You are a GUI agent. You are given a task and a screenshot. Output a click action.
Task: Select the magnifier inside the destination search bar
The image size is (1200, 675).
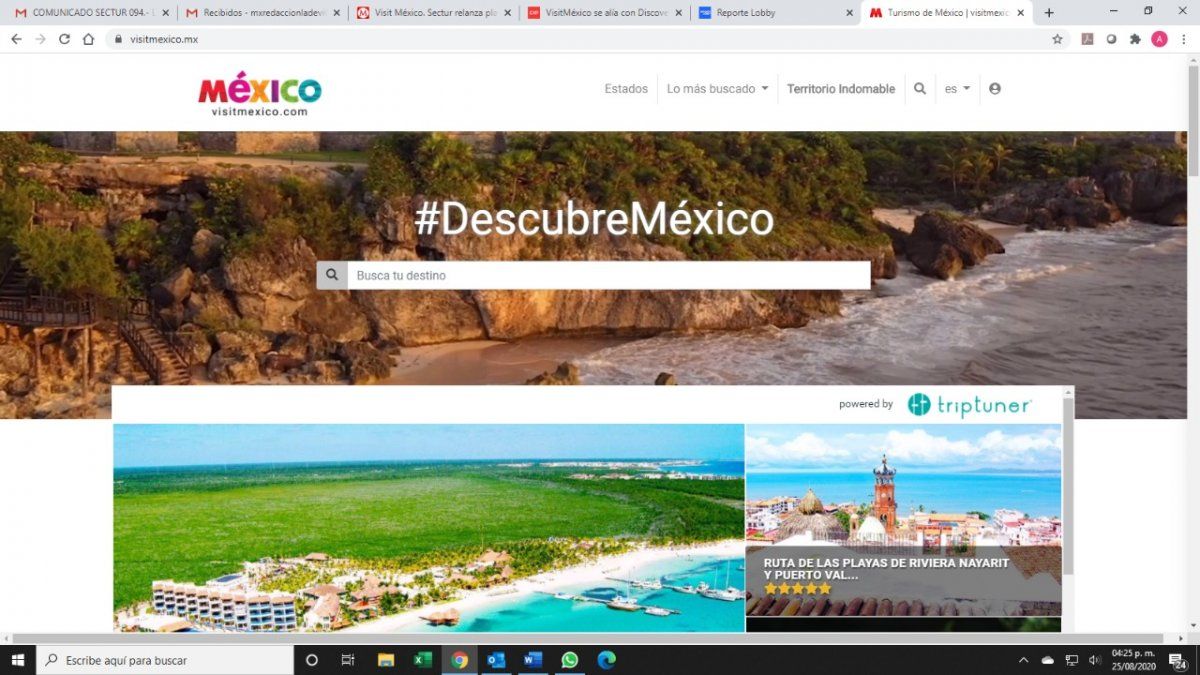[x=332, y=274]
